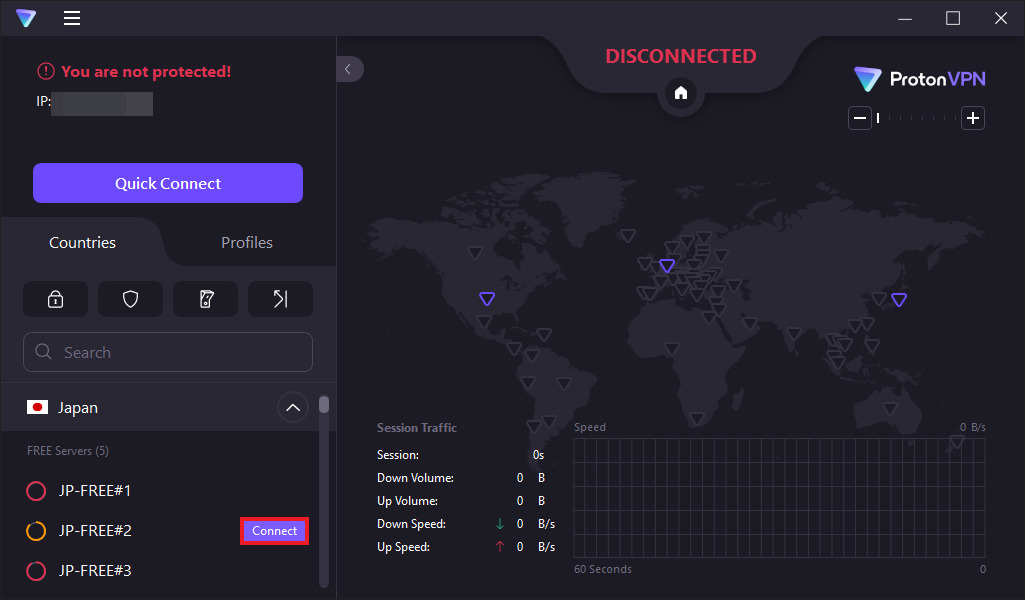Connect to the JP-FREE#2 server
This screenshot has width=1025, height=600.
click(275, 531)
